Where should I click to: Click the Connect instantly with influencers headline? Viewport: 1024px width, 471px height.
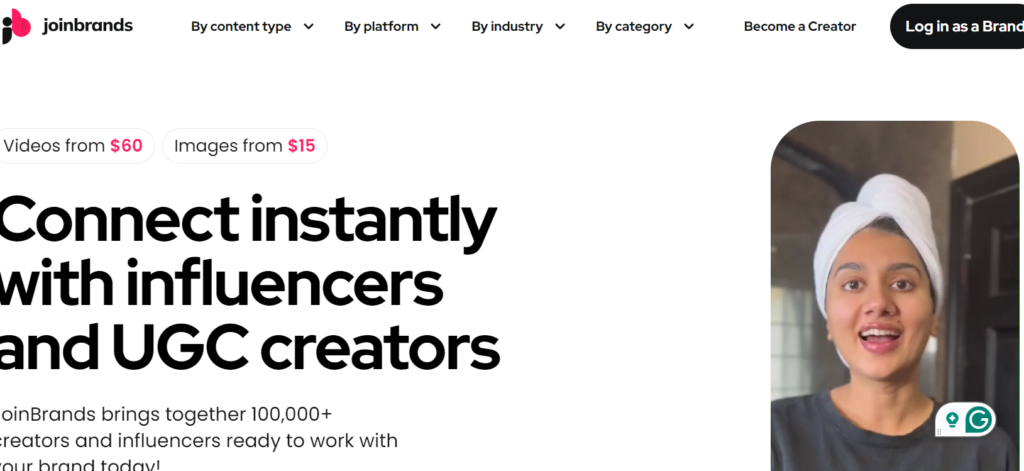point(249,284)
